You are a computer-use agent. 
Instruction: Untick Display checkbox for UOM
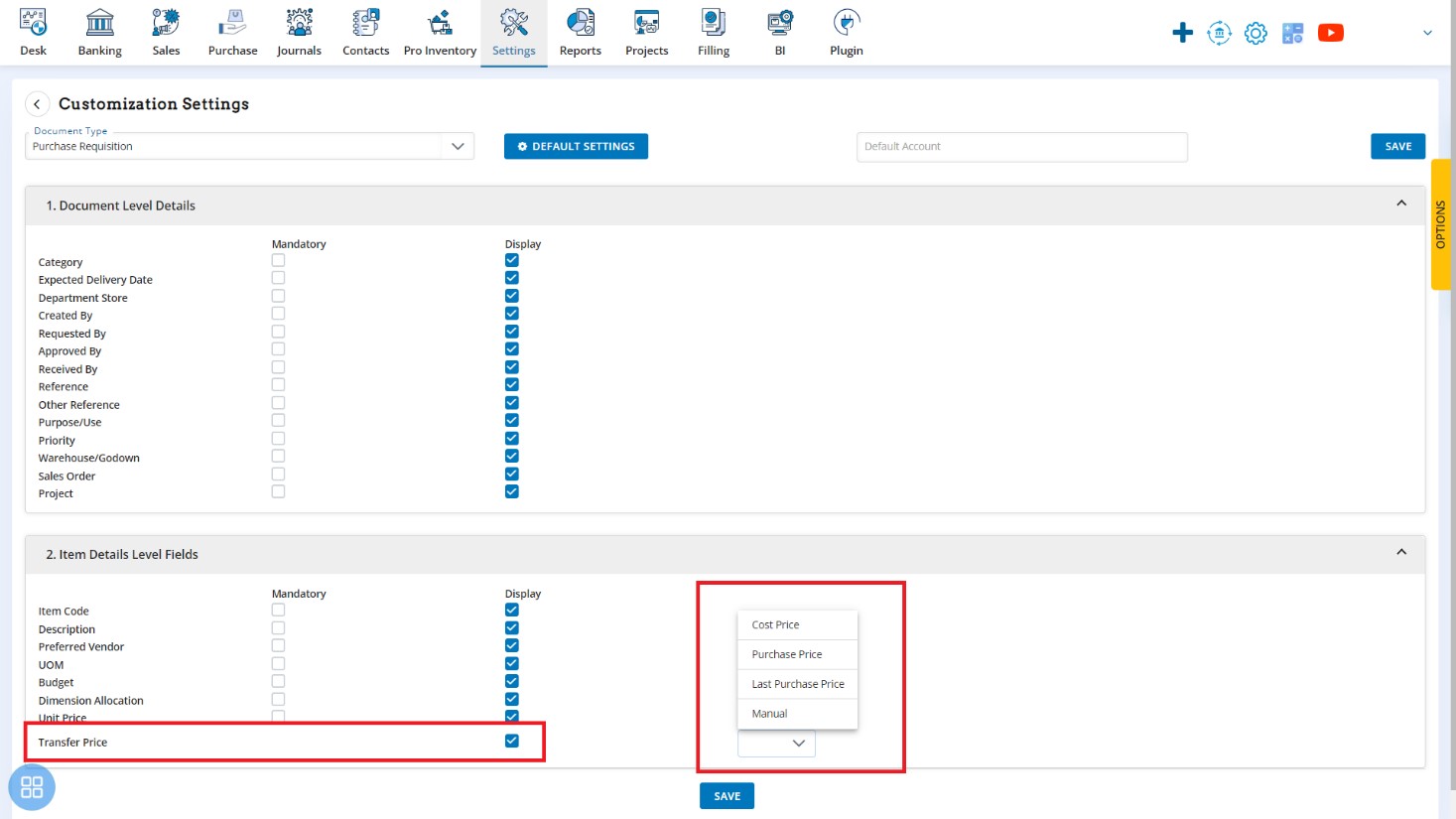pos(512,664)
